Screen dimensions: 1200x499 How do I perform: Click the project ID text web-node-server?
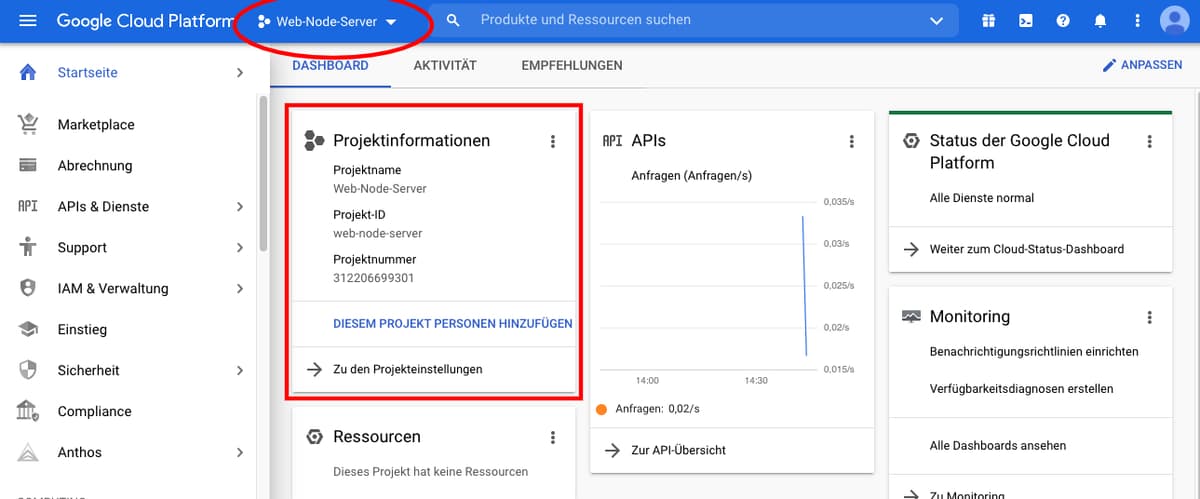pyautogui.click(x=378, y=233)
